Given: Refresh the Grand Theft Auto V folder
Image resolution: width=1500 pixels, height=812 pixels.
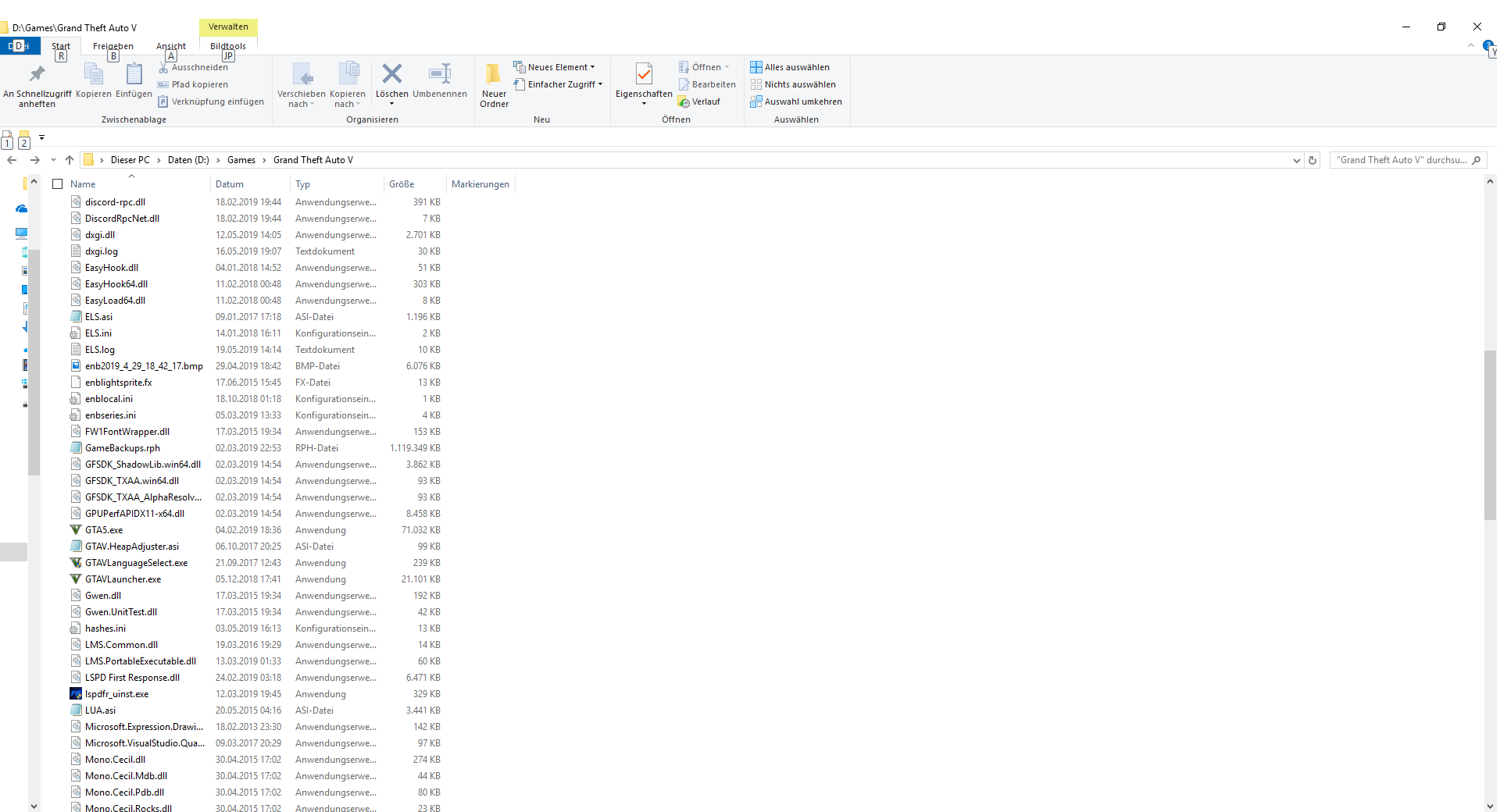Looking at the screenshot, I should pyautogui.click(x=1312, y=160).
